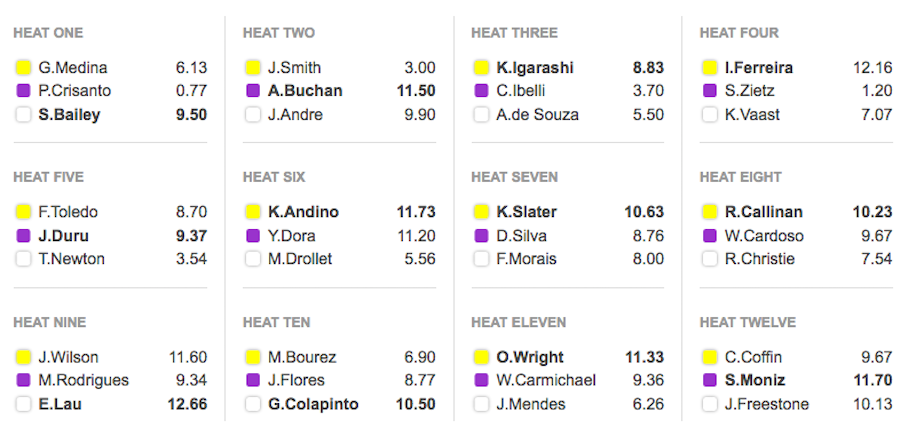Open G.Colapinto's name in Heat Ten
This screenshot has height=428, width=900.
click(313, 404)
